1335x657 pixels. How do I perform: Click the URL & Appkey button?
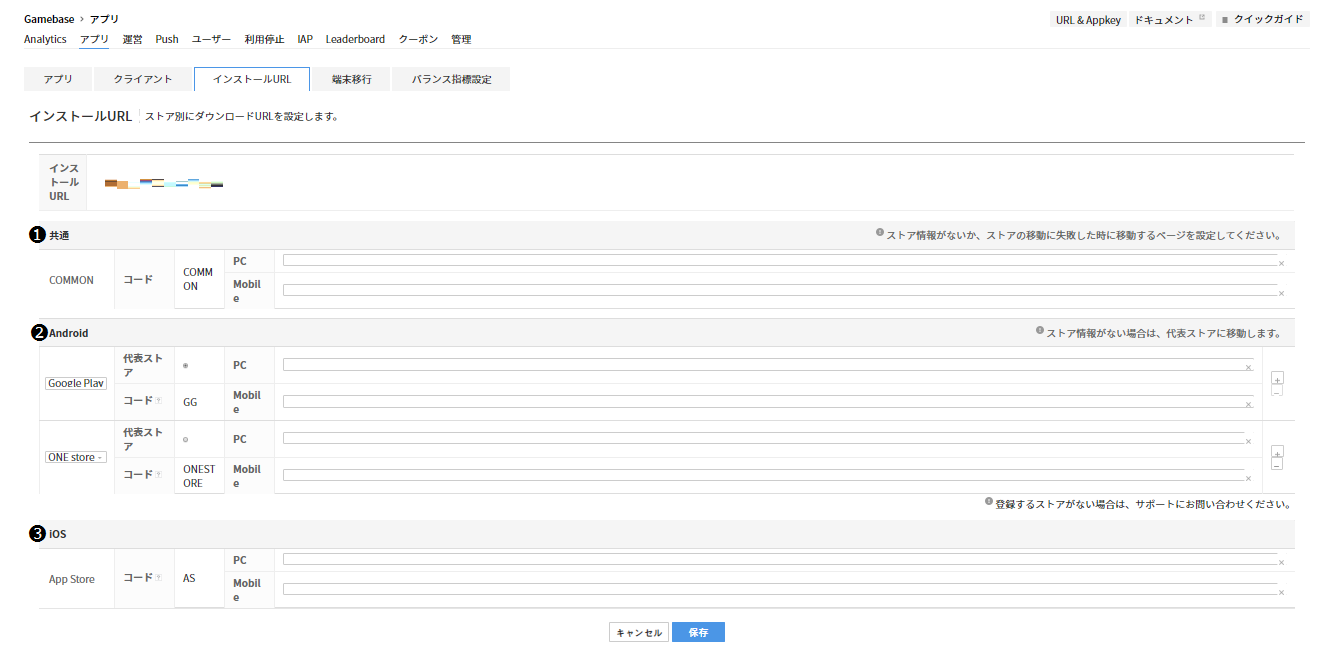coord(1089,20)
